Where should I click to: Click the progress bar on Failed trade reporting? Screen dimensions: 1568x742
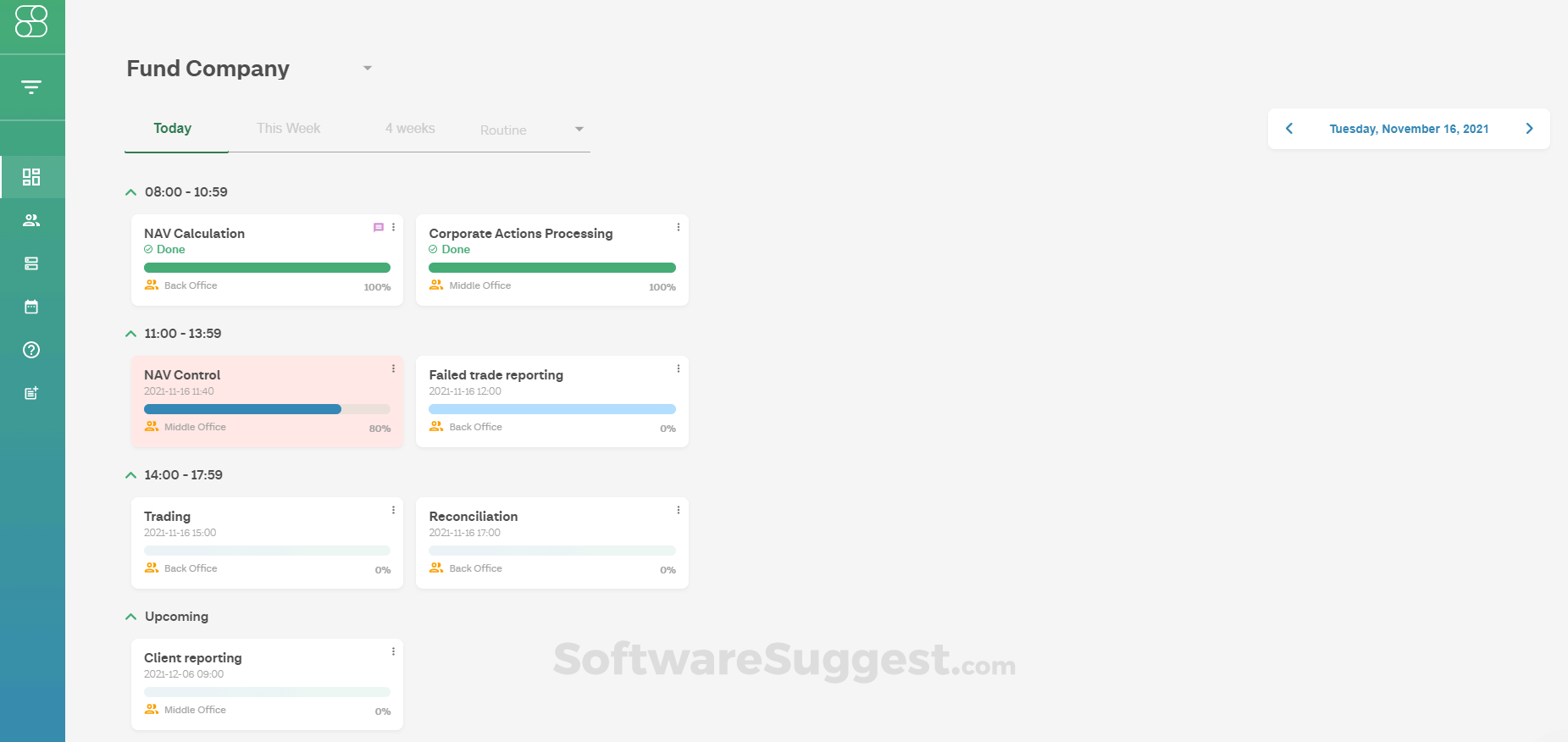(551, 408)
